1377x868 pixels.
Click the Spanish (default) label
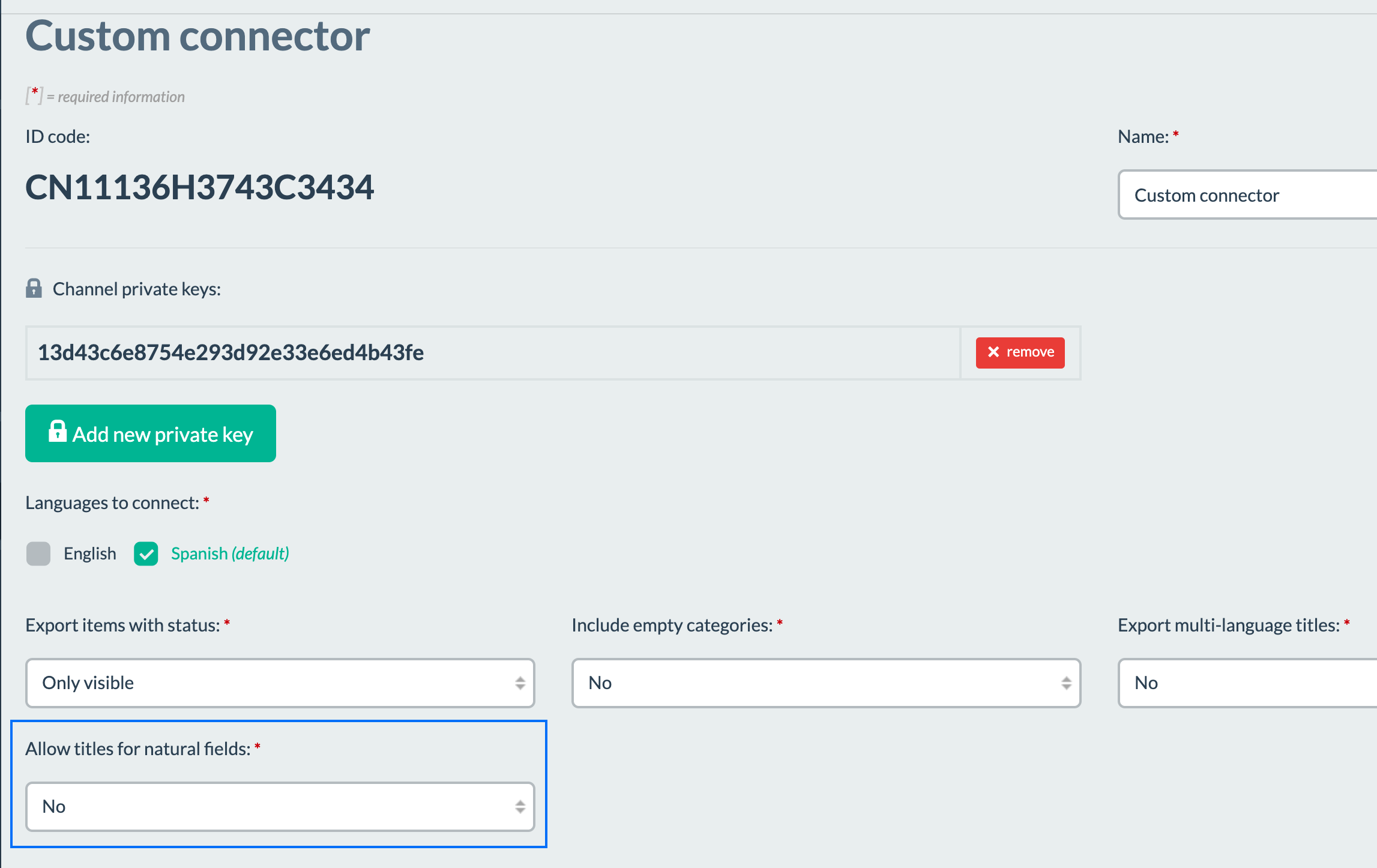tap(230, 553)
